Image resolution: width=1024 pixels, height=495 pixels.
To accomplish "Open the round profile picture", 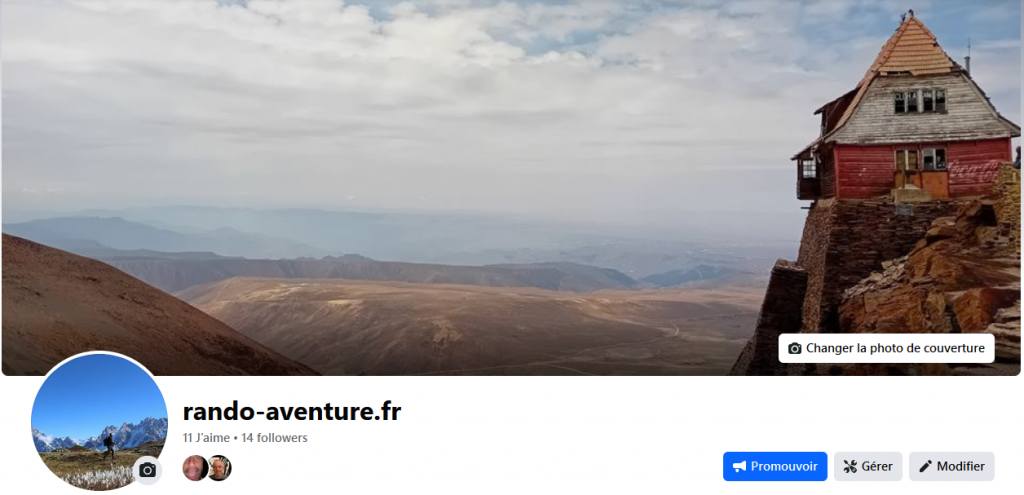I will 99,421.
